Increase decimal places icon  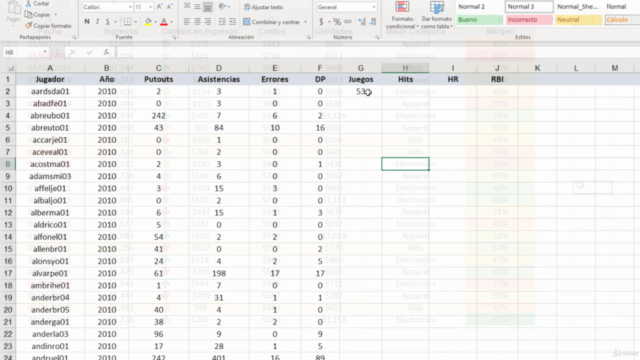(362, 22)
